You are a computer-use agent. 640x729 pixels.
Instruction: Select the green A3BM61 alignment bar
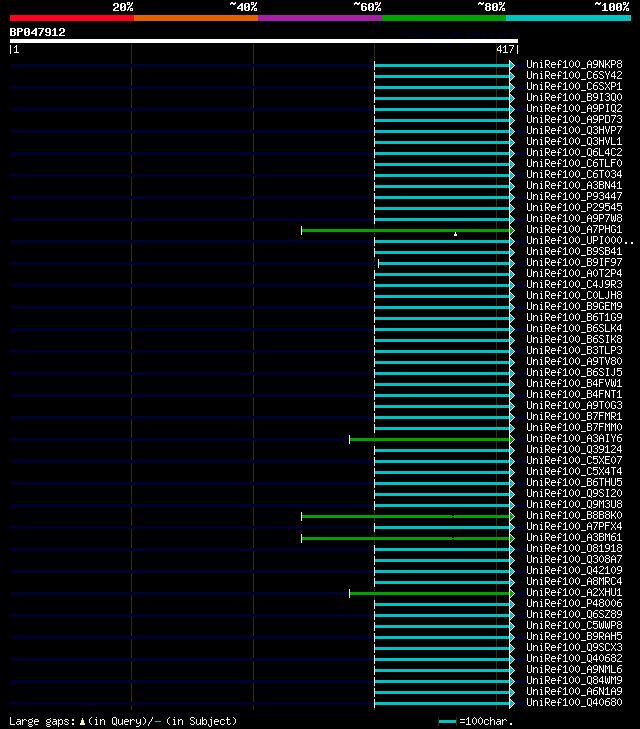tap(405, 538)
